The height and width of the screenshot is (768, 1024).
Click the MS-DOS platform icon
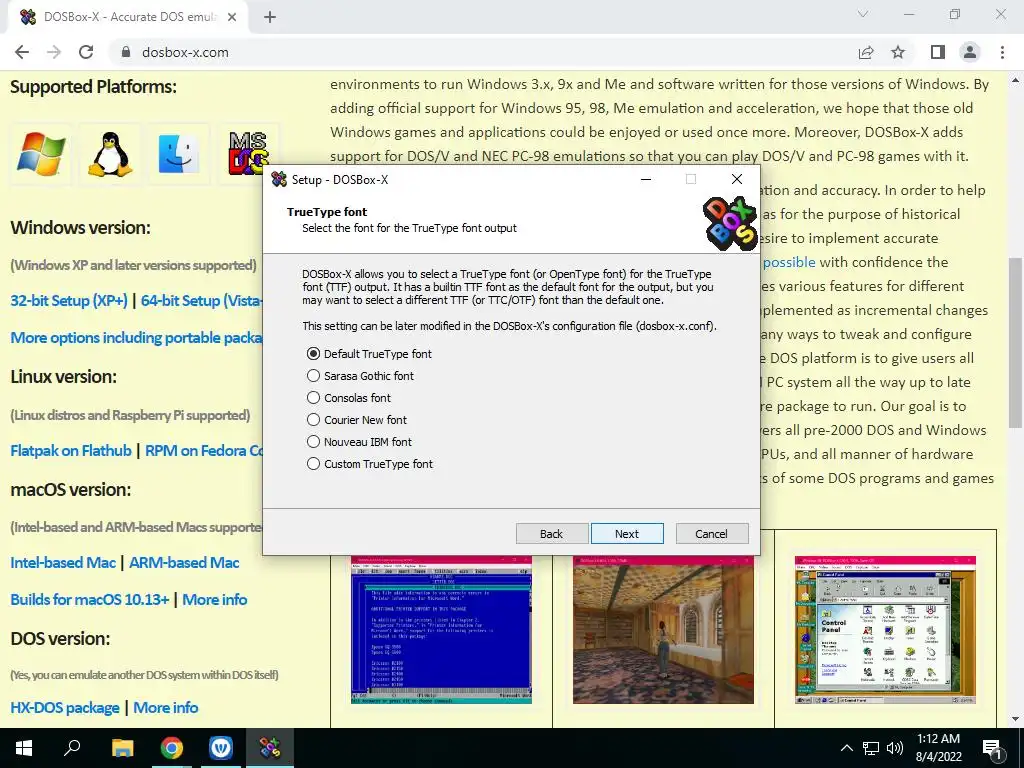click(248, 154)
